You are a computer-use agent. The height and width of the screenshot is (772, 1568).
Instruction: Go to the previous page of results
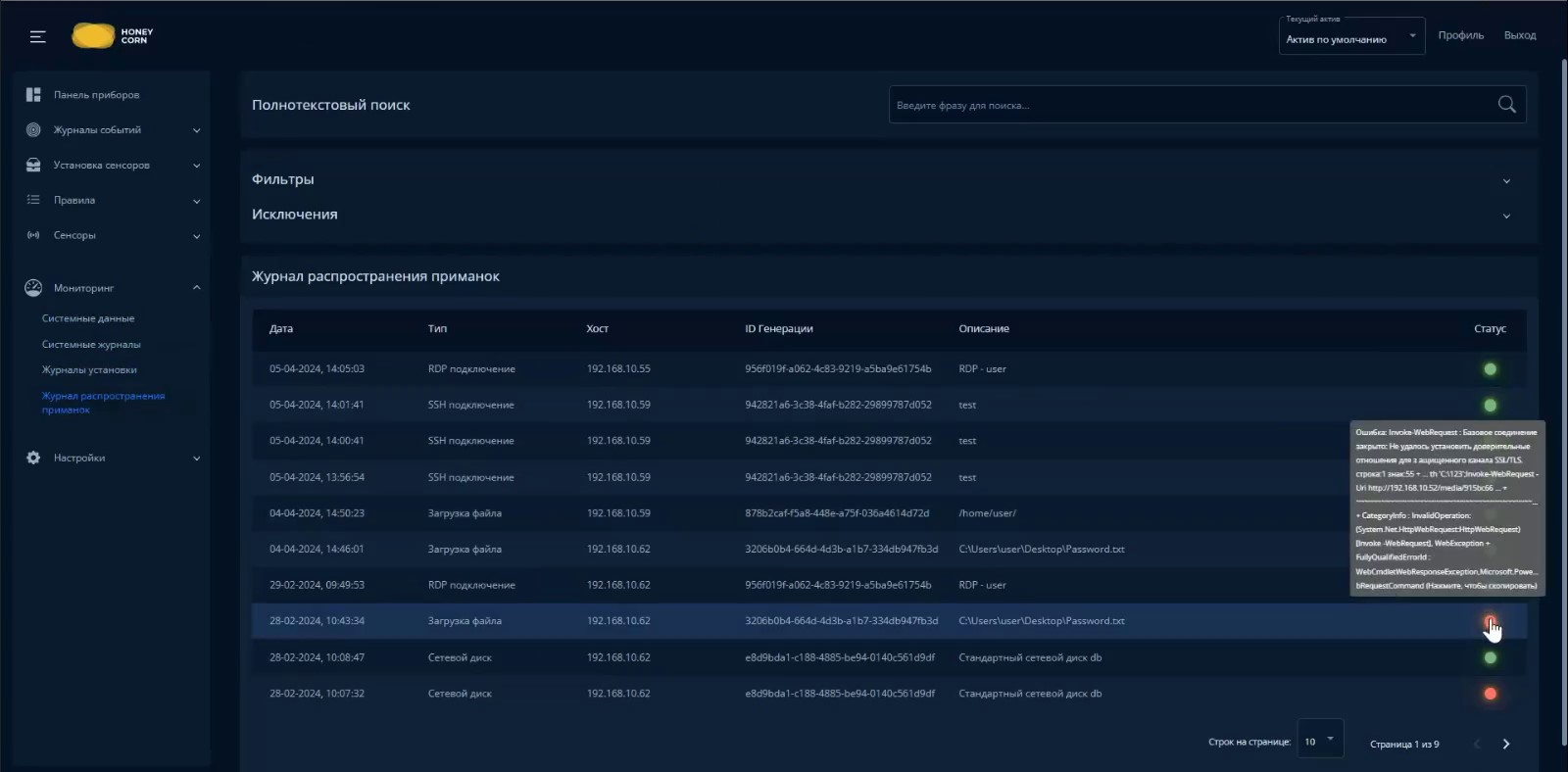click(x=1477, y=744)
